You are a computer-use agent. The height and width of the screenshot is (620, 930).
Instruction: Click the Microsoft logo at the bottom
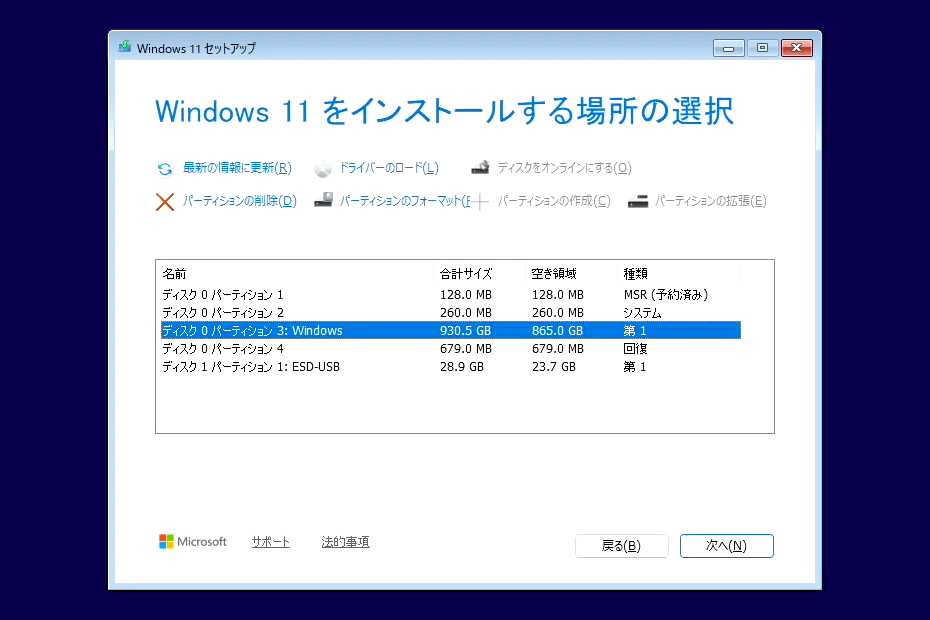169,541
